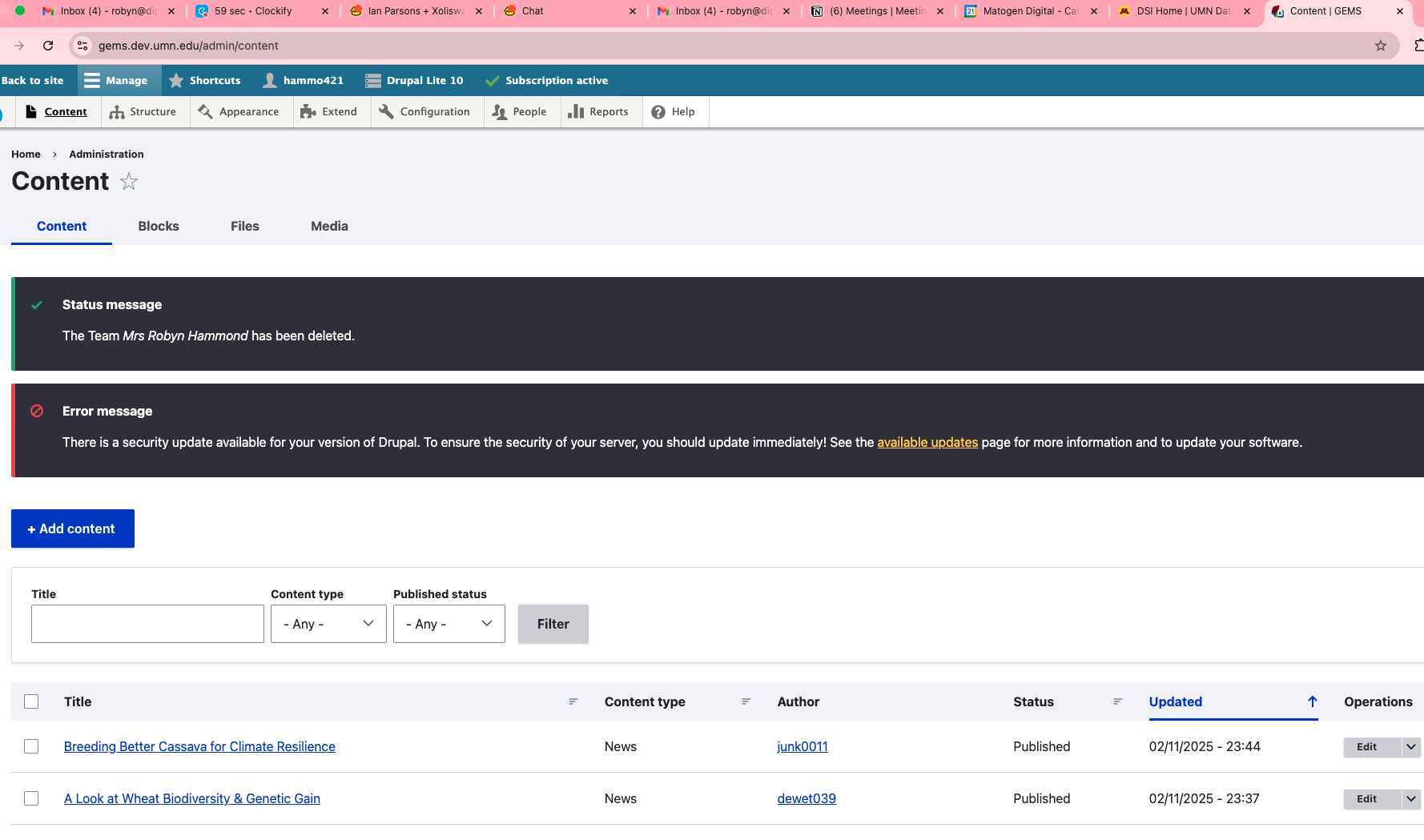The height and width of the screenshot is (840, 1424).
Task: Open Configuration wrench menu item
Action: point(424,112)
